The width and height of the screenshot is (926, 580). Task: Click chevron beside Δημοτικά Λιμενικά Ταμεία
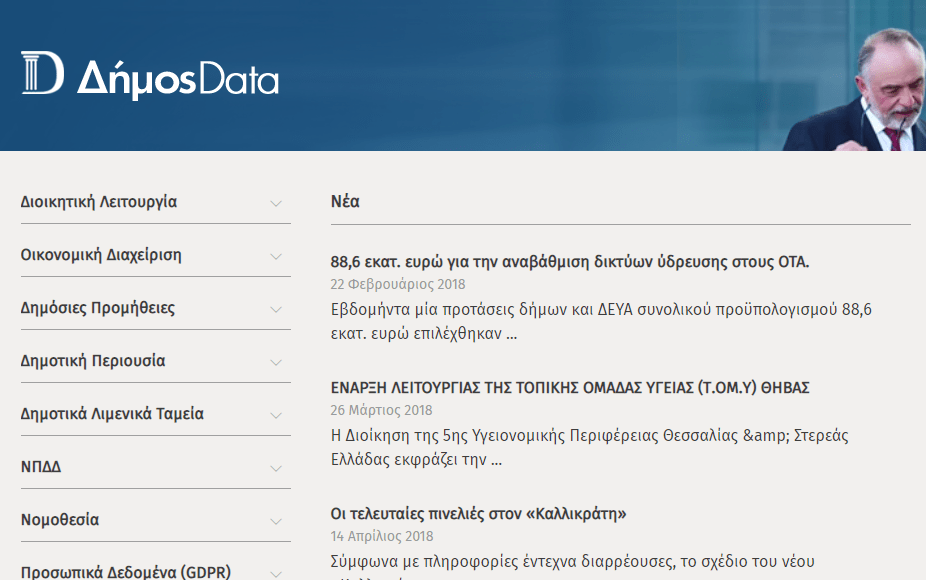(276, 415)
